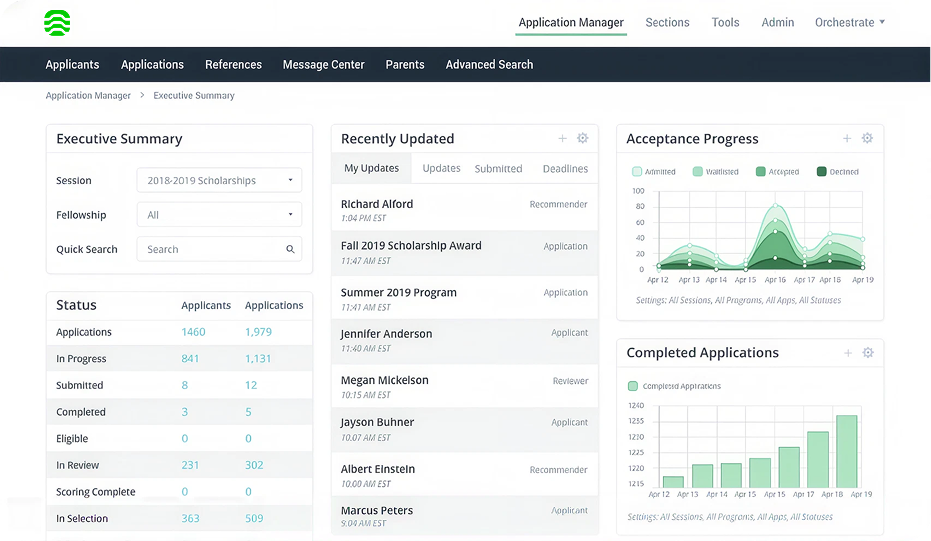This screenshot has height=541, width=931.
Task: Open the Tools top menu
Action: [726, 23]
